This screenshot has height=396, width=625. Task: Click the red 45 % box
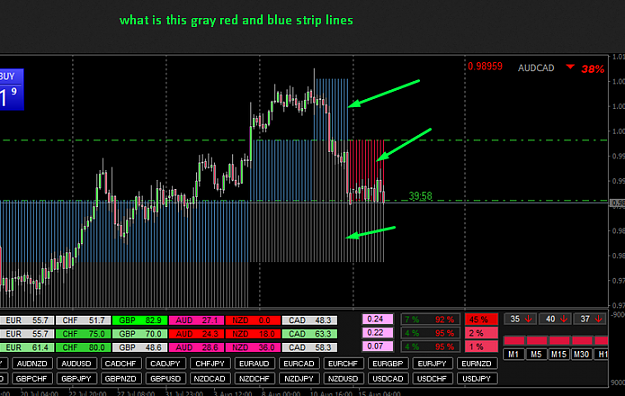[x=482, y=319]
